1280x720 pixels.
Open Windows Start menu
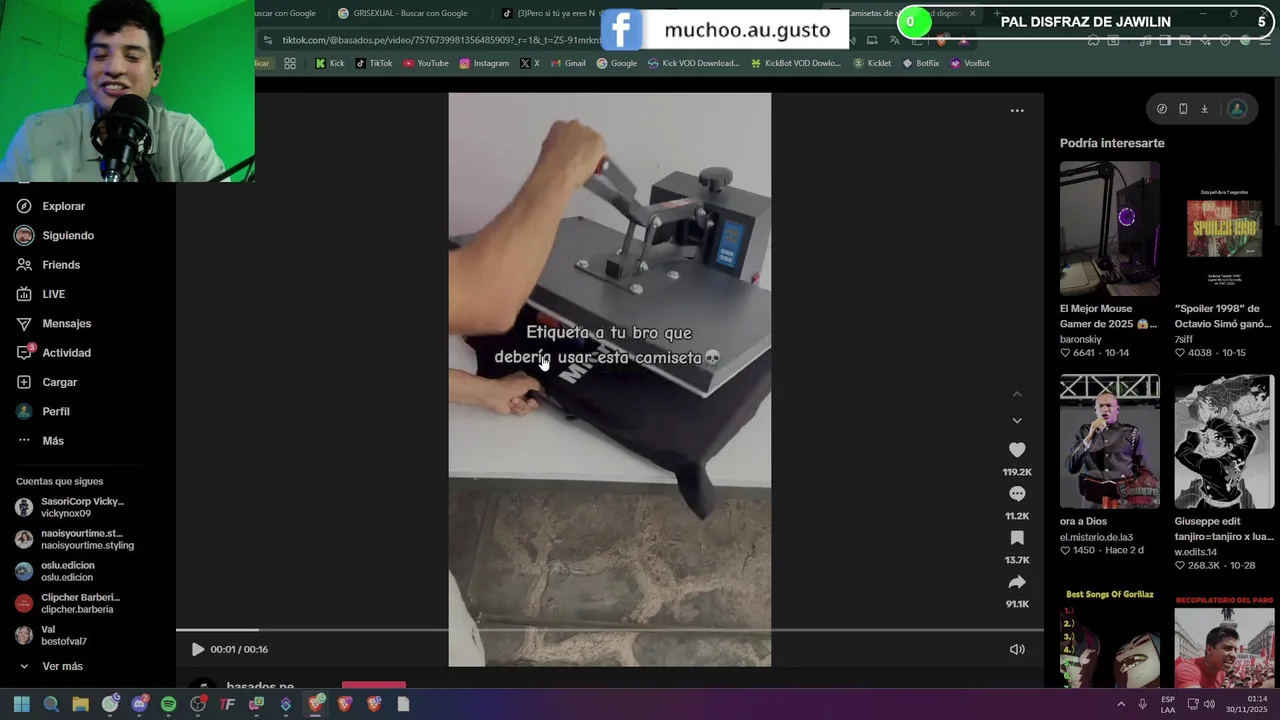tap(21, 704)
